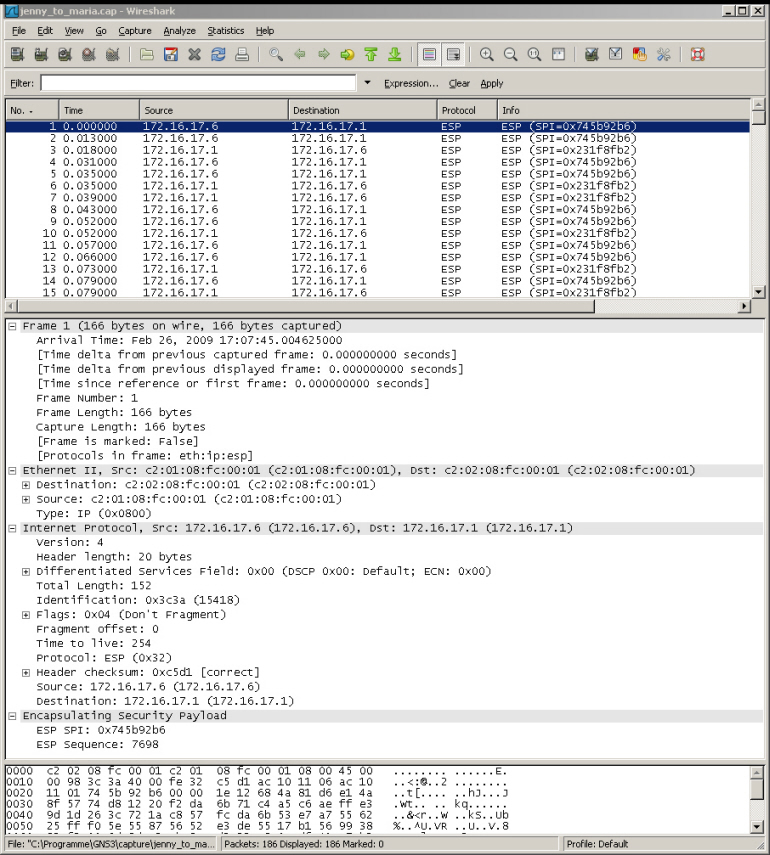
Task: Edit display filters icon
Action: click(616, 54)
